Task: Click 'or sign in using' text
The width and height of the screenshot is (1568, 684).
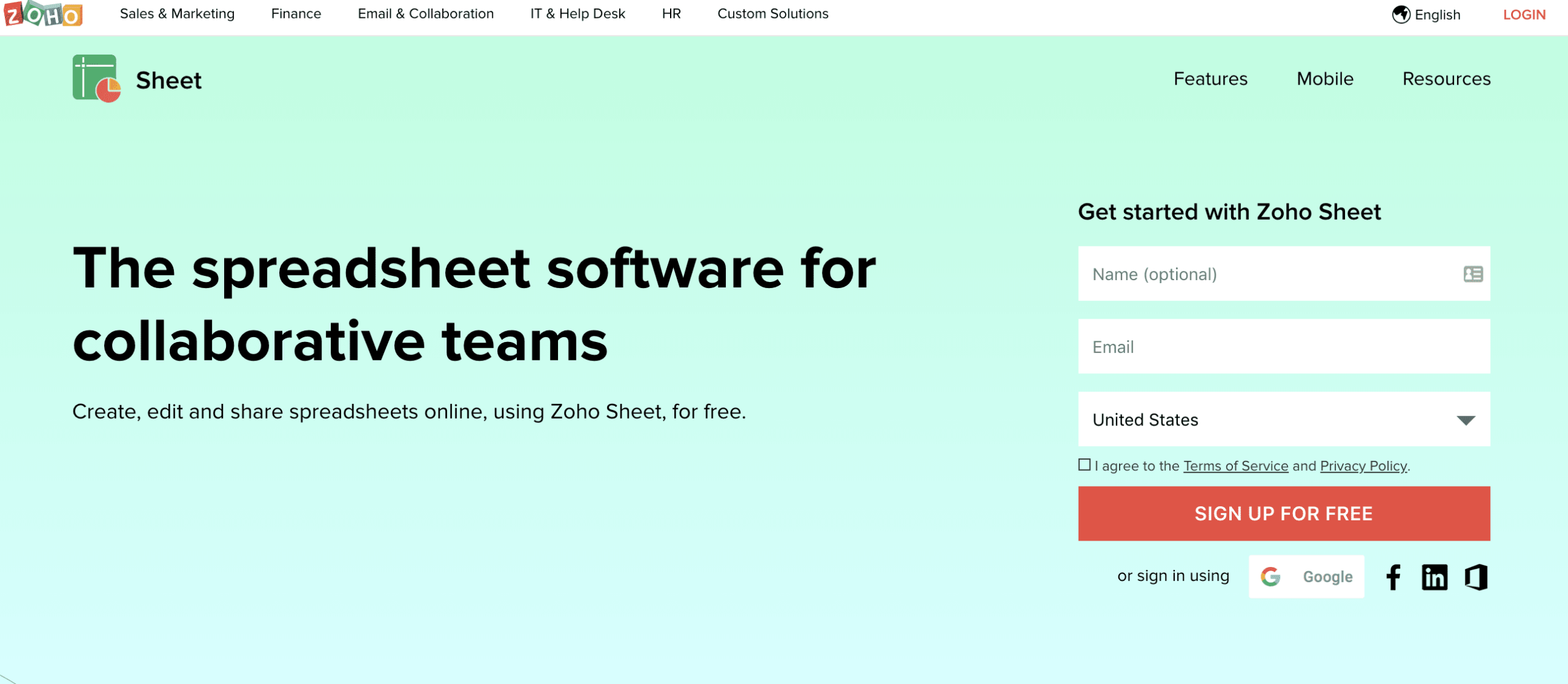Action: (x=1173, y=576)
